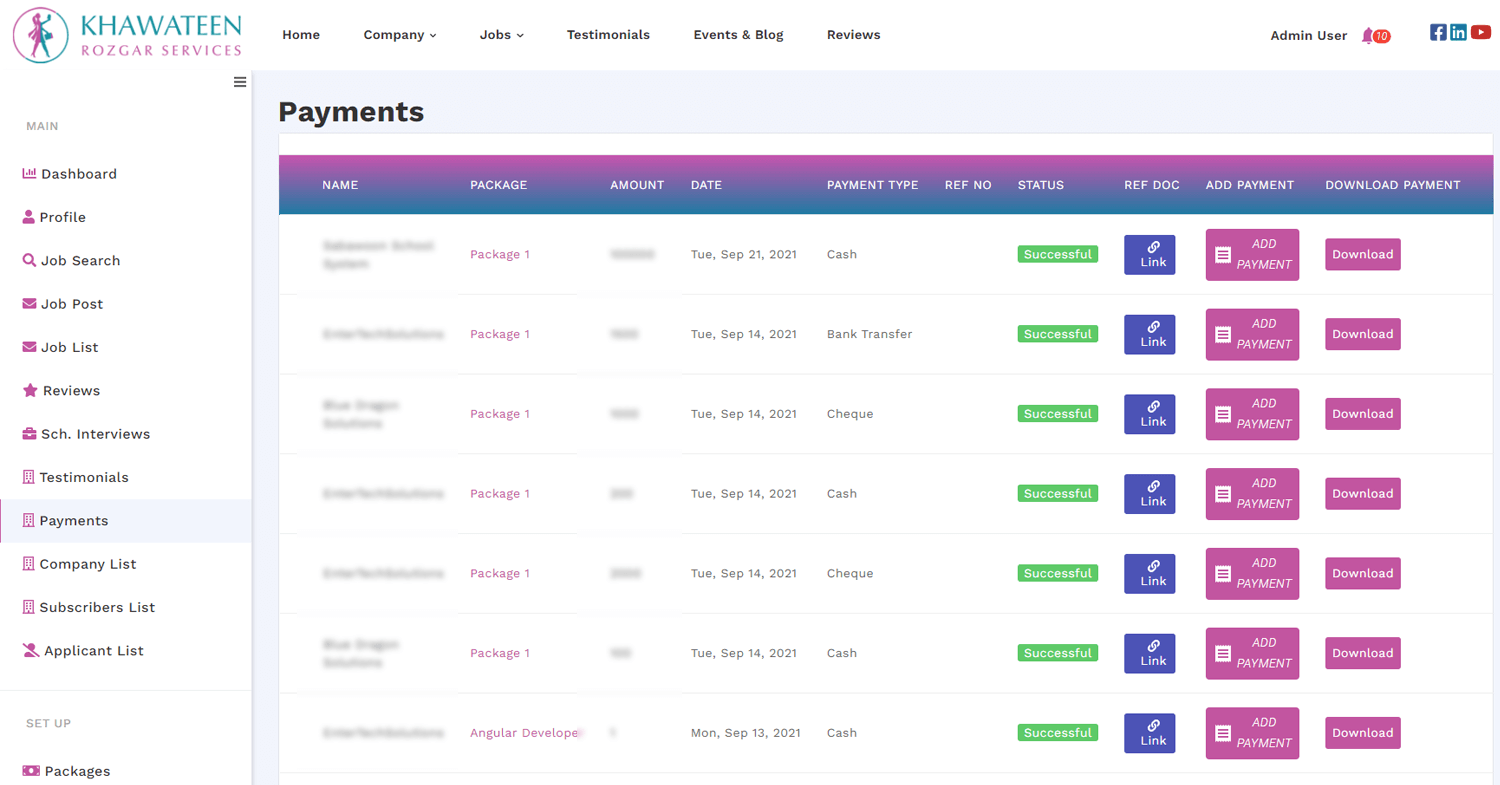Expand the Company dropdown menu
This screenshot has width=1500, height=785.
[400, 35]
